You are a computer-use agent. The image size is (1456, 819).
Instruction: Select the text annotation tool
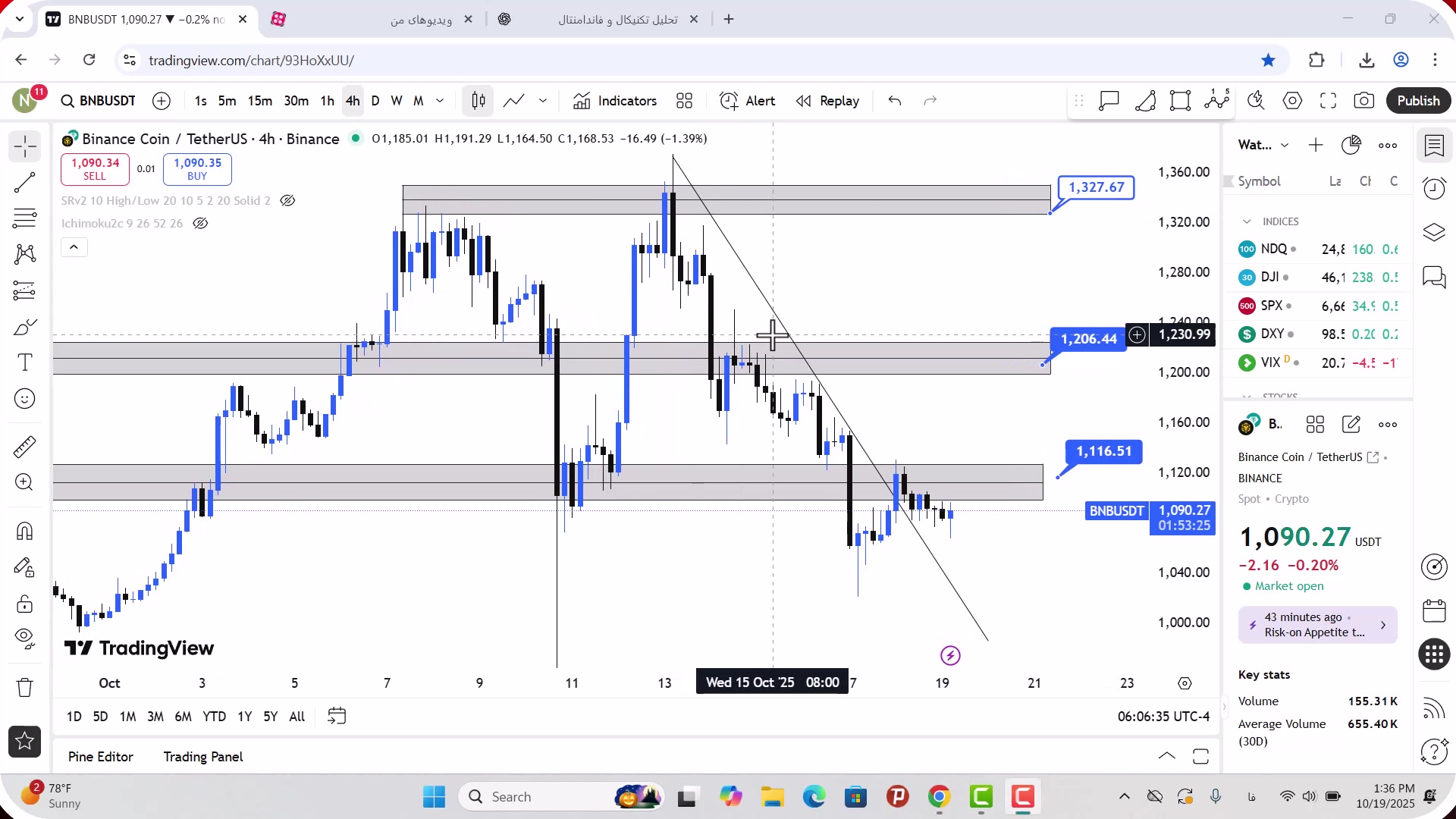25,362
